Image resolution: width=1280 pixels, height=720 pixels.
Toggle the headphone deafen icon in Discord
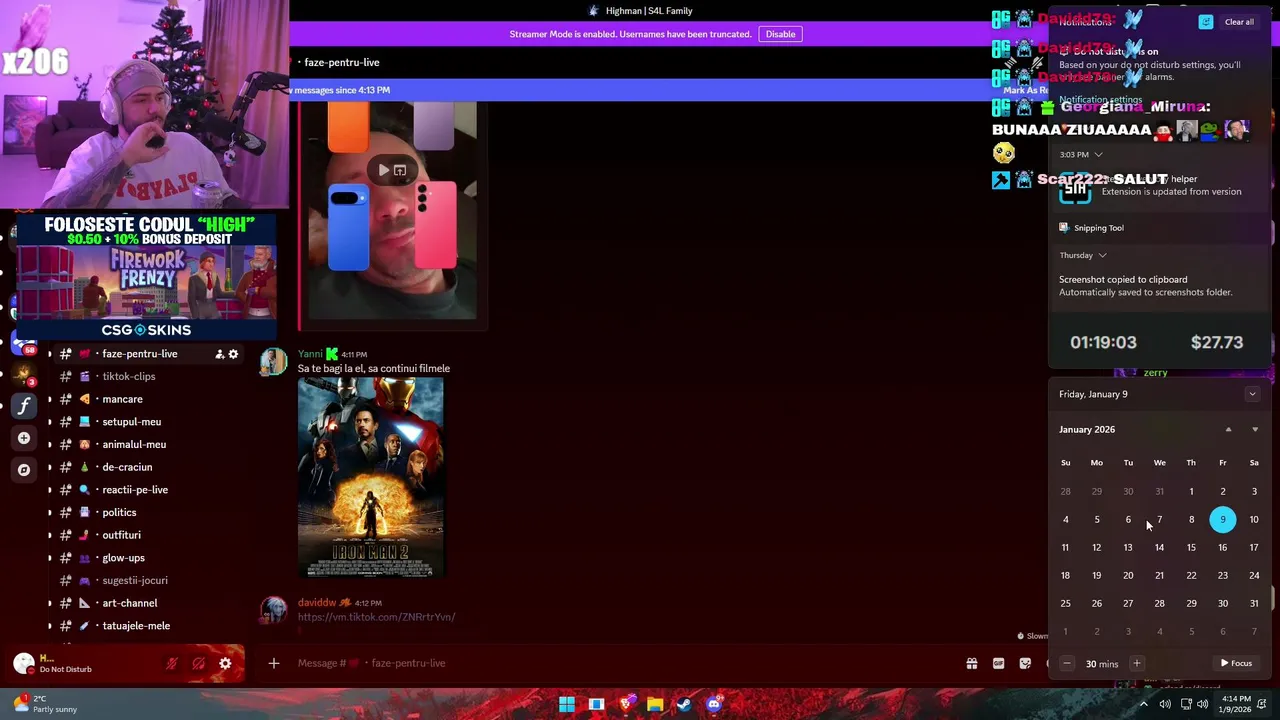tap(199, 663)
